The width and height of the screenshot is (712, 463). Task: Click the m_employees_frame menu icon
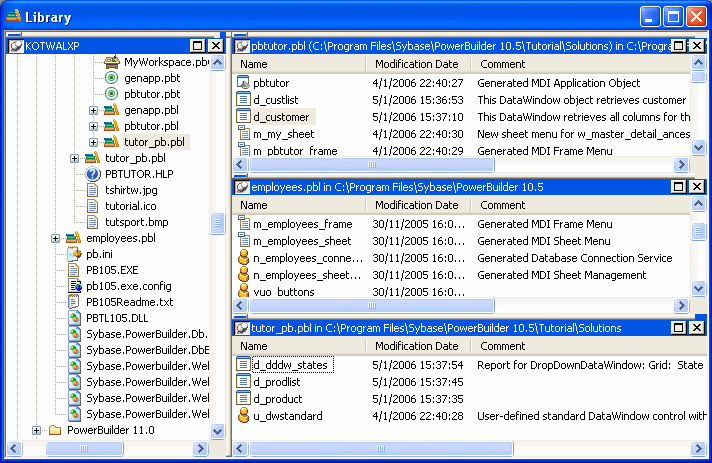click(x=244, y=224)
